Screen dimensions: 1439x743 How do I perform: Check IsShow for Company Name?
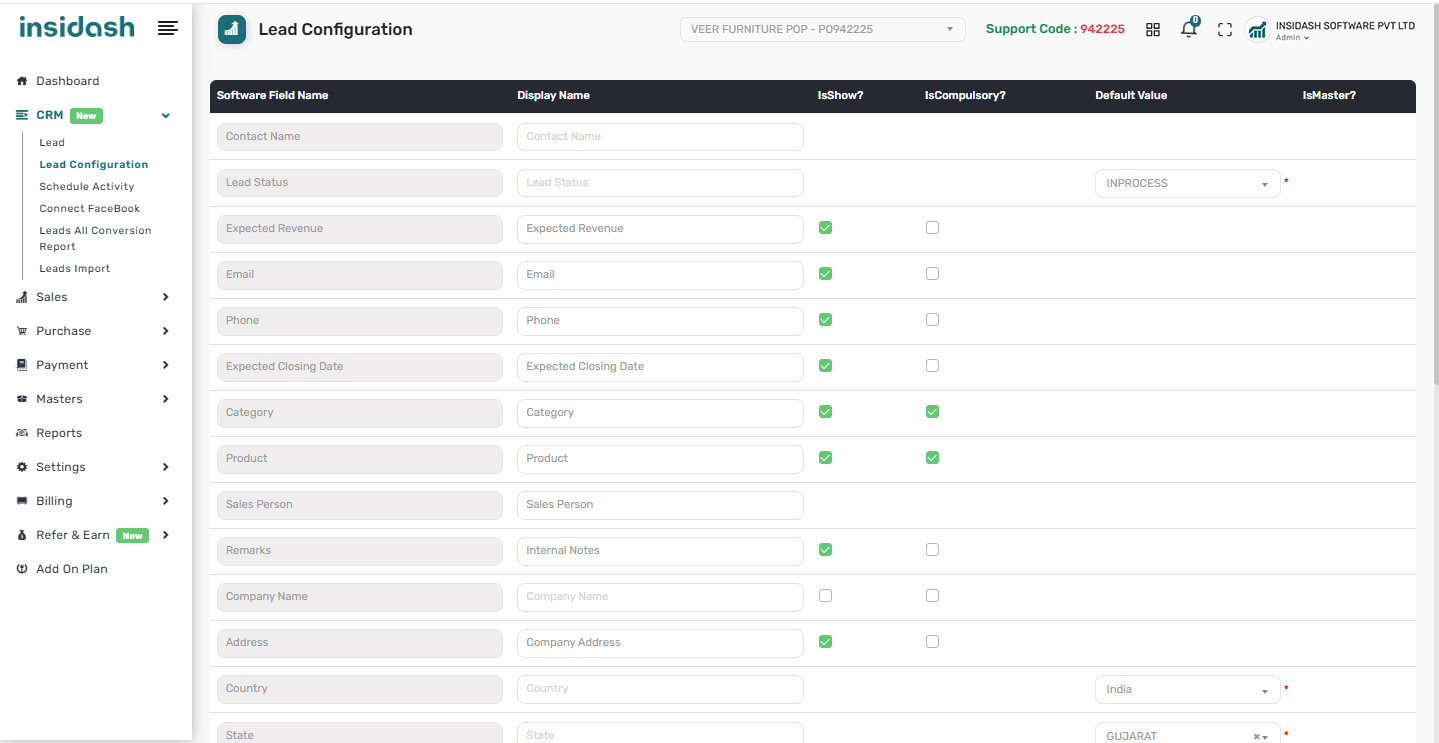click(825, 596)
